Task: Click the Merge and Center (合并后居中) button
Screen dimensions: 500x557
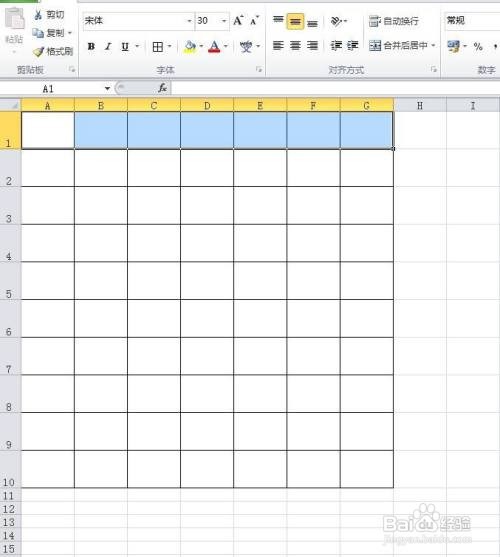Action: point(398,45)
